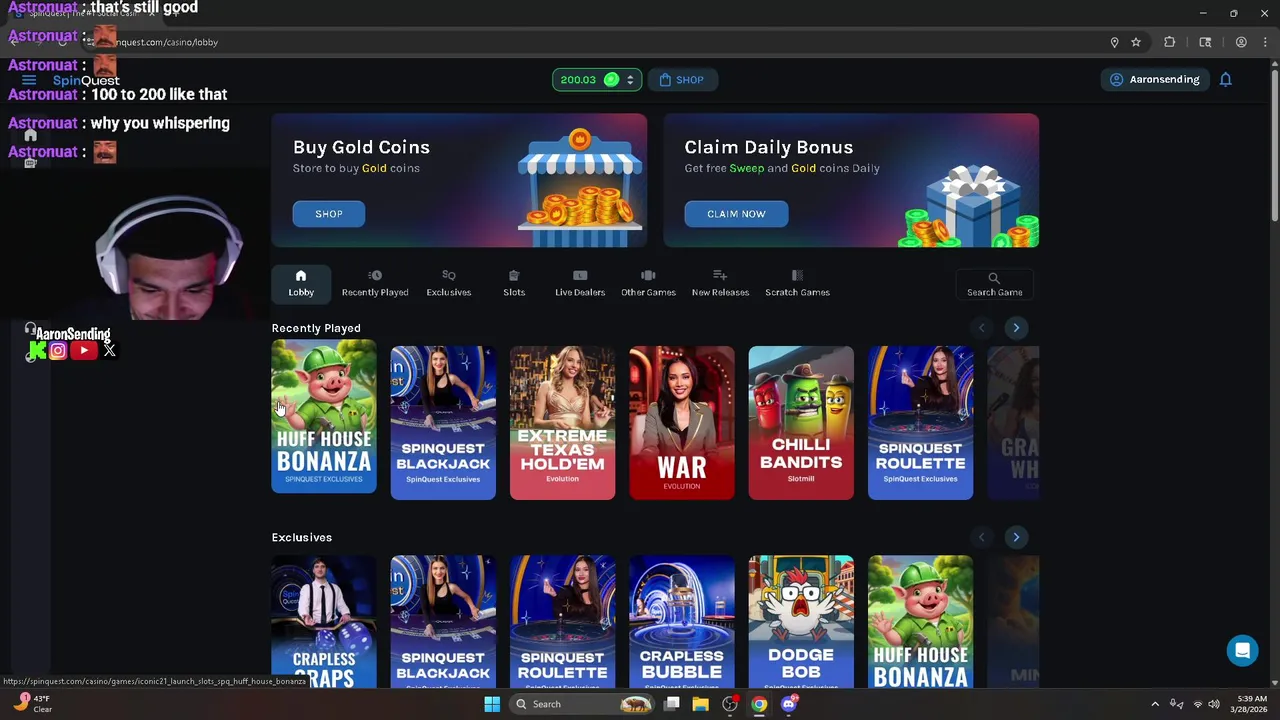Open SpinQuest Roulette in Recently Played
1280x720 pixels.
pos(920,422)
